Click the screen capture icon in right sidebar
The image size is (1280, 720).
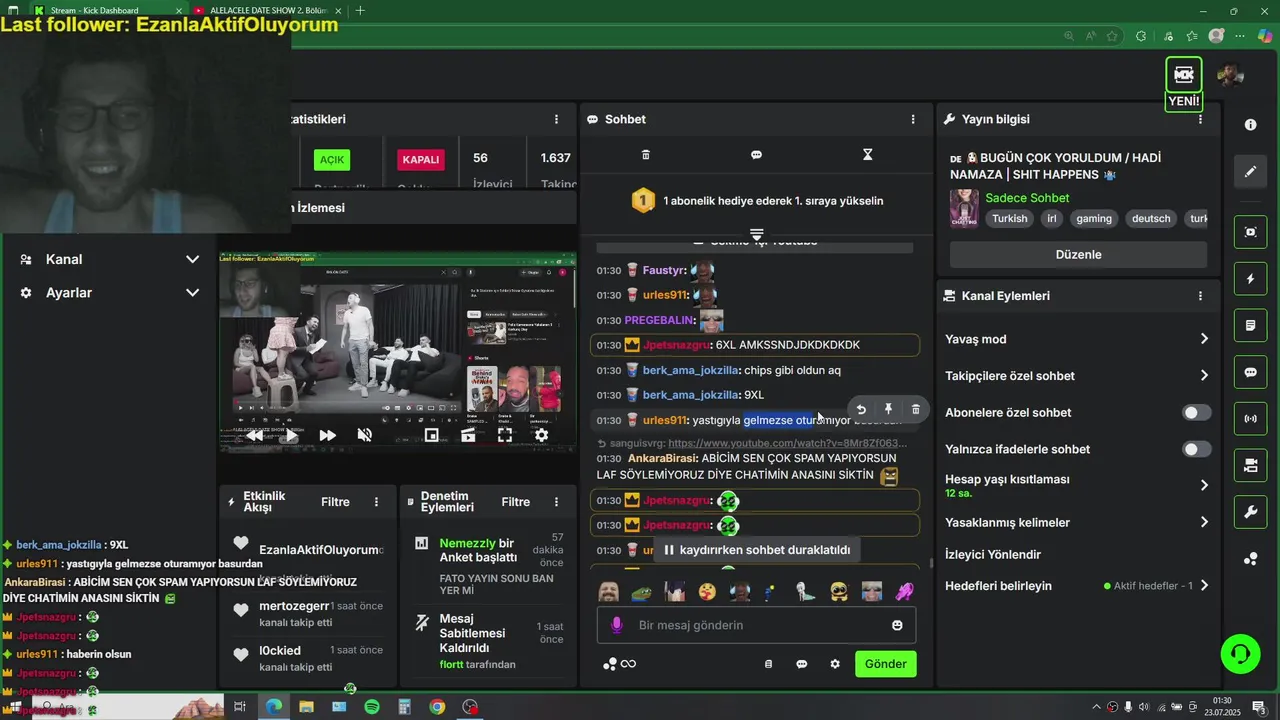pos(1250,232)
